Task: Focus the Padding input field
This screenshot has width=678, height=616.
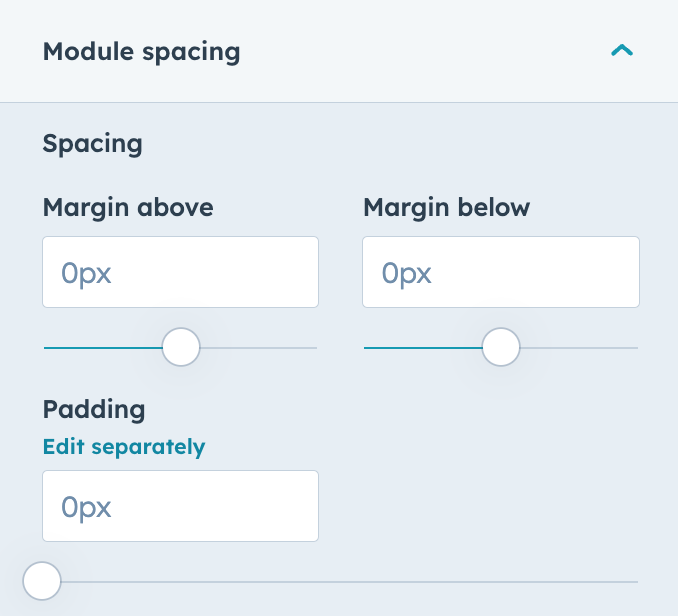Action: 180,506
